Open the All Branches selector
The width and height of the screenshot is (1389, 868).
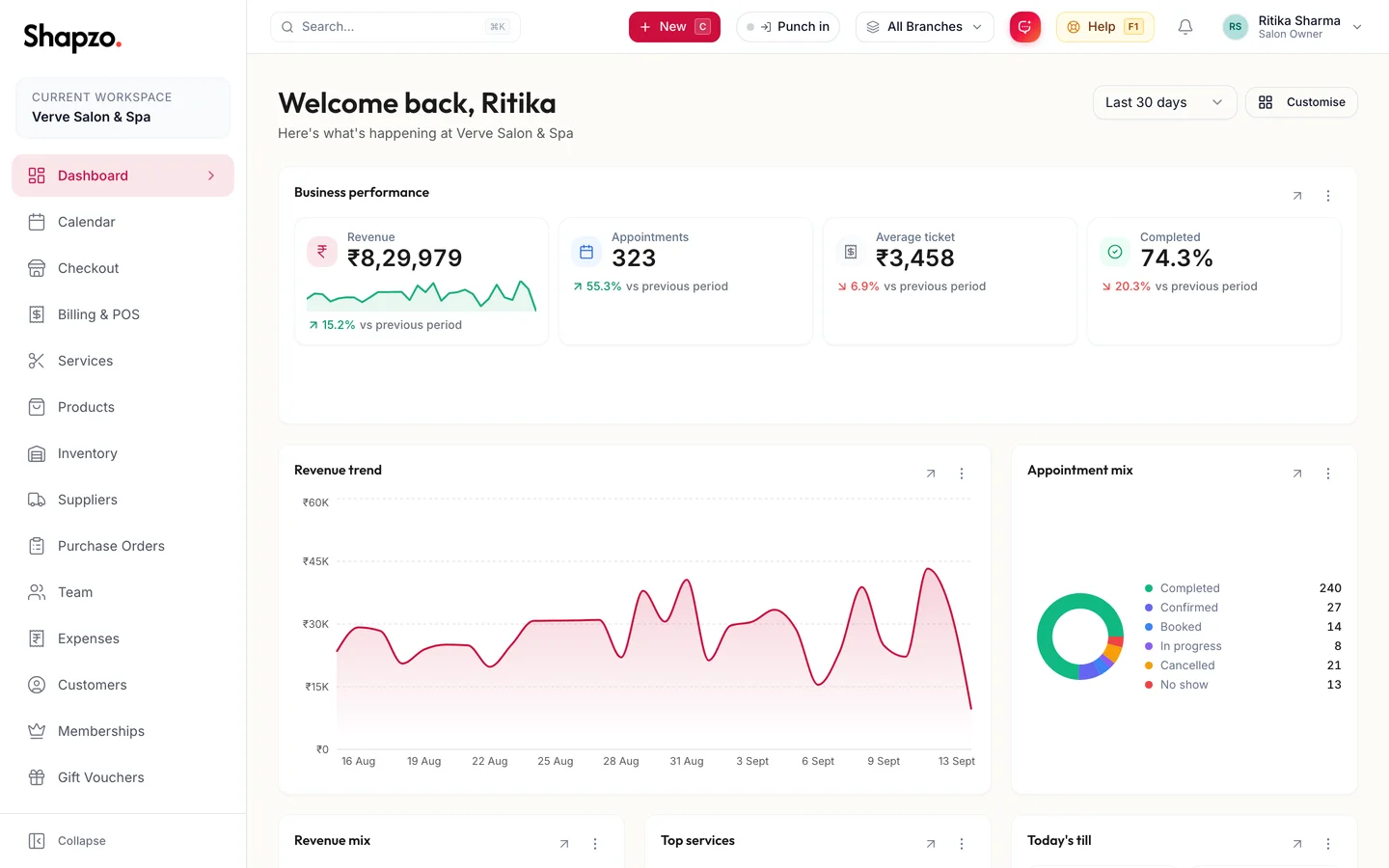pyautogui.click(x=924, y=27)
